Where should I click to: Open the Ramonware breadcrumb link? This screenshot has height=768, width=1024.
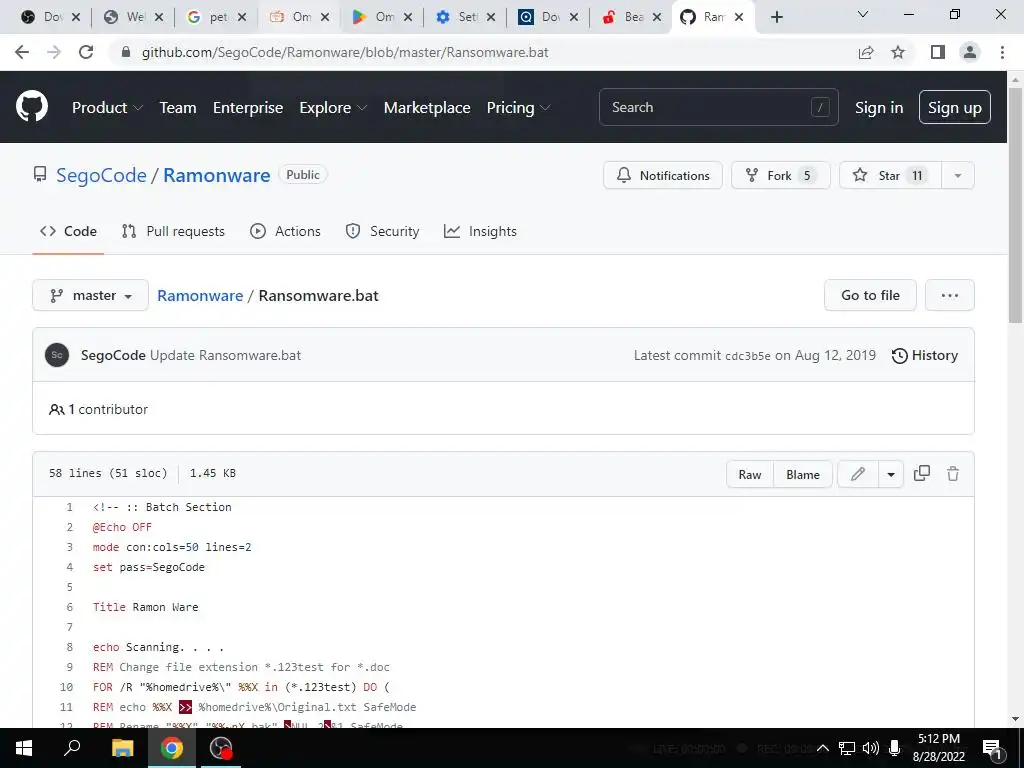pos(200,295)
